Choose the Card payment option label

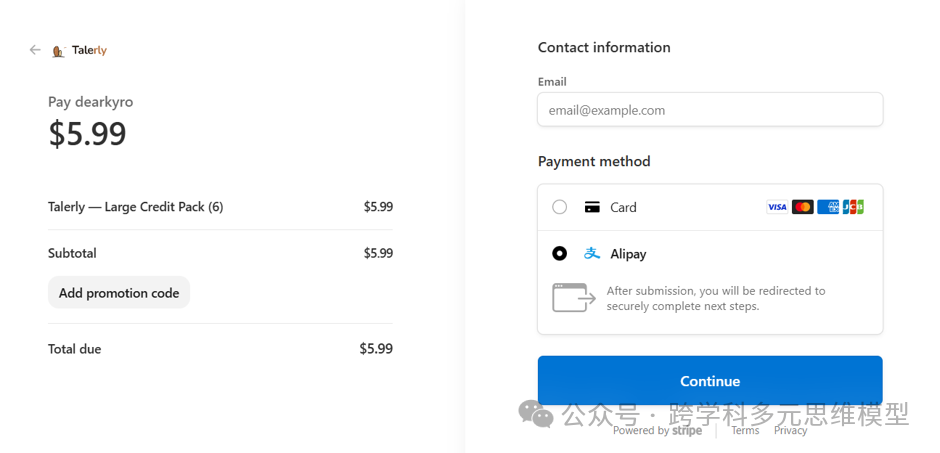click(x=623, y=207)
